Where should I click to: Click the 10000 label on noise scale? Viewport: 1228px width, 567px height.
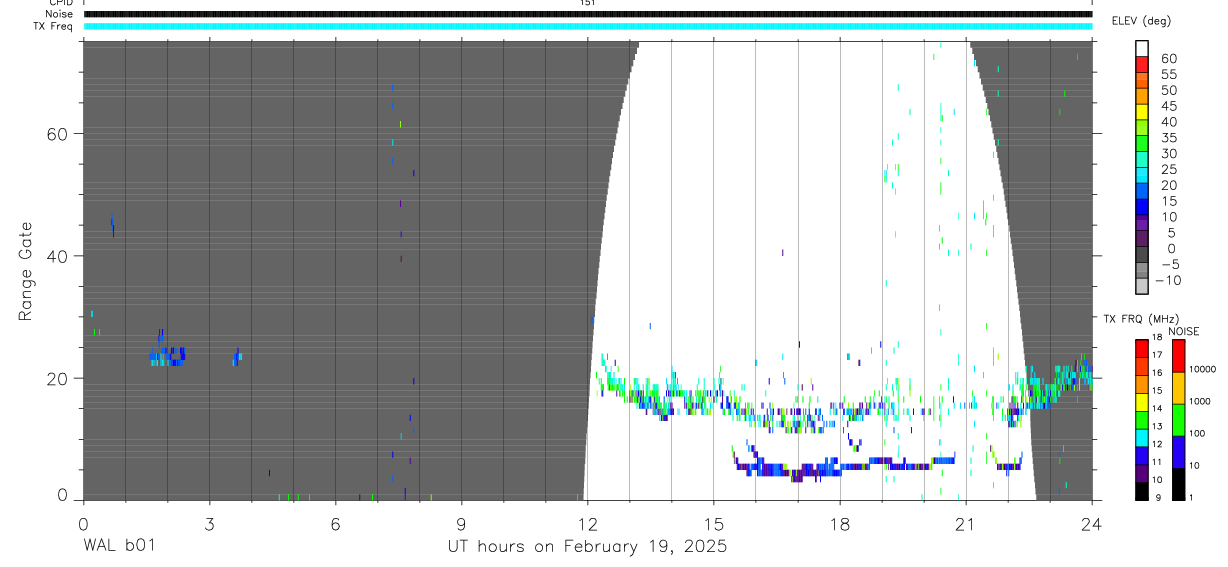click(x=1202, y=369)
